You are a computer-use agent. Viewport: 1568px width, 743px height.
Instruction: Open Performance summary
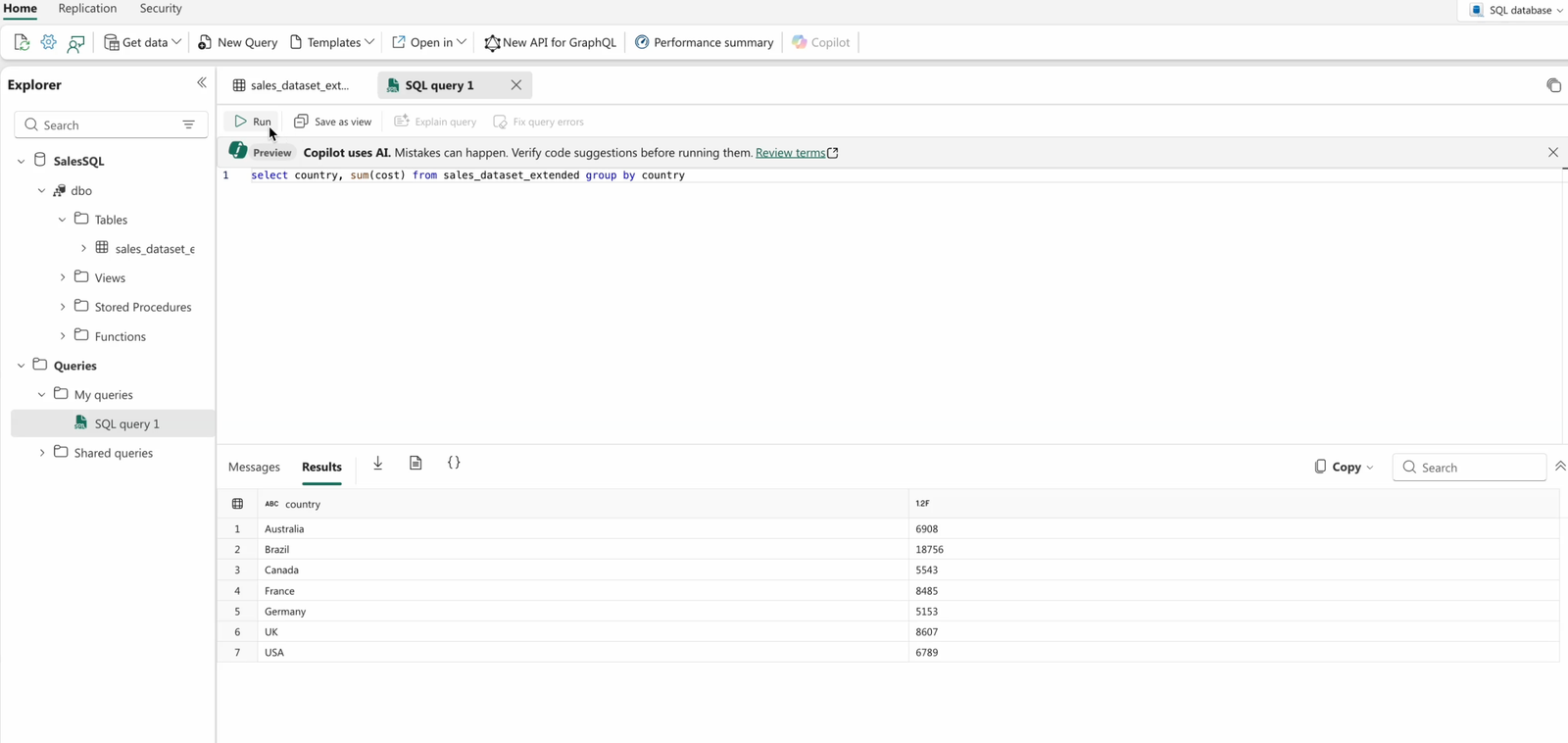click(x=705, y=42)
